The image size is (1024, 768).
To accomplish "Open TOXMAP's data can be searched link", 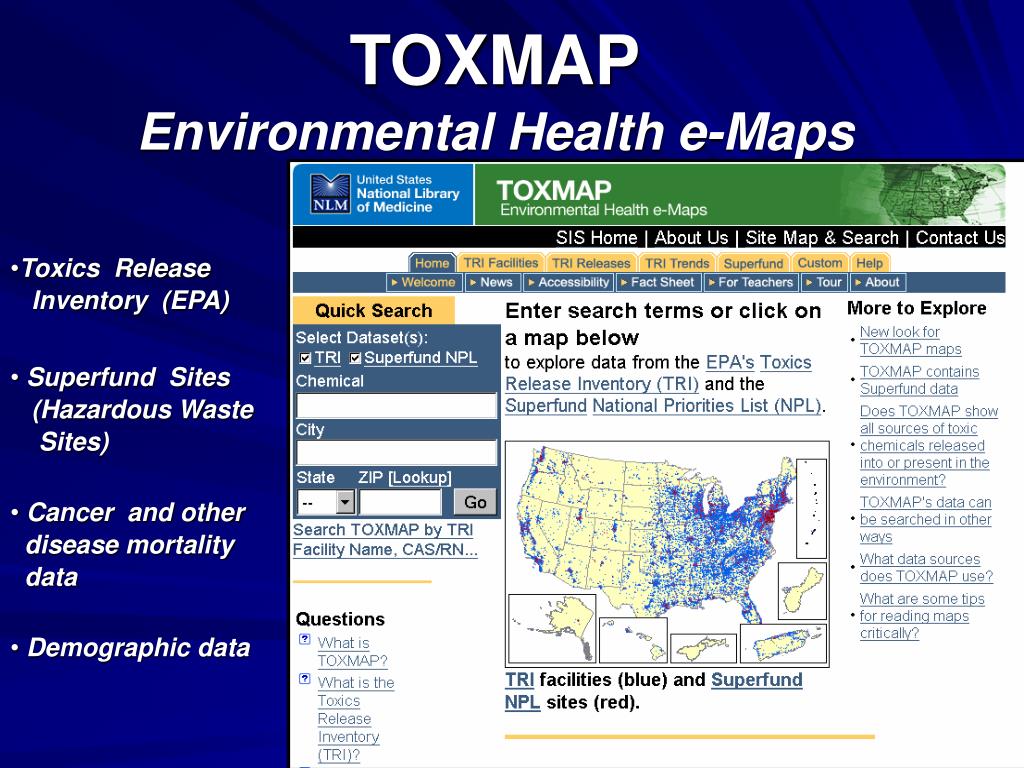I will pyautogui.click(x=925, y=520).
